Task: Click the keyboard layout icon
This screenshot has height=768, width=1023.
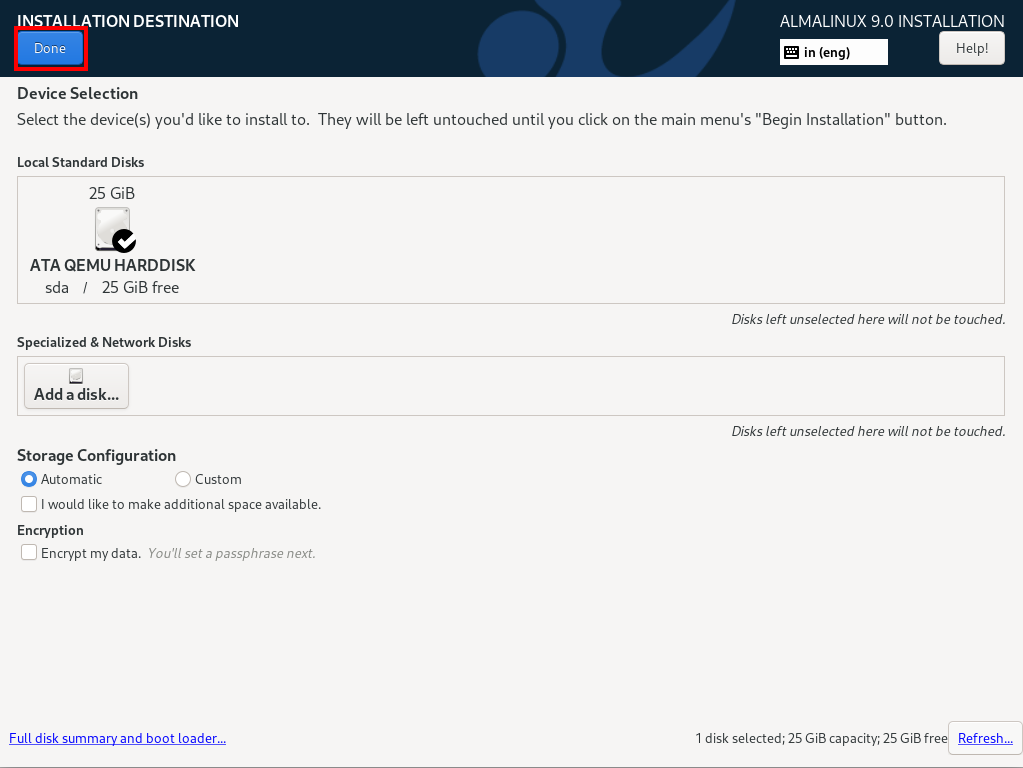Action: coord(791,52)
